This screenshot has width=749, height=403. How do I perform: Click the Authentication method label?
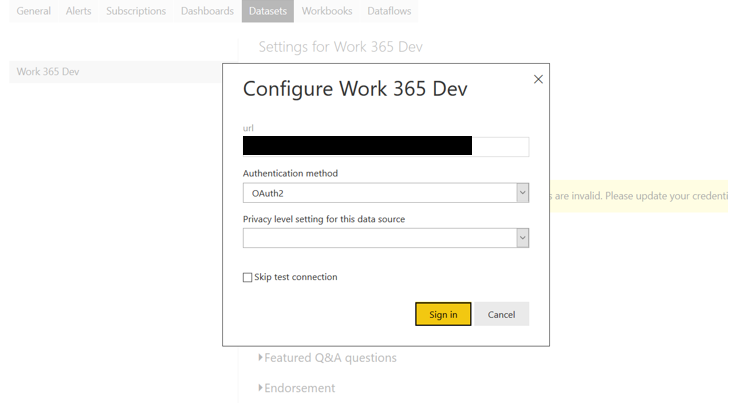click(290, 173)
